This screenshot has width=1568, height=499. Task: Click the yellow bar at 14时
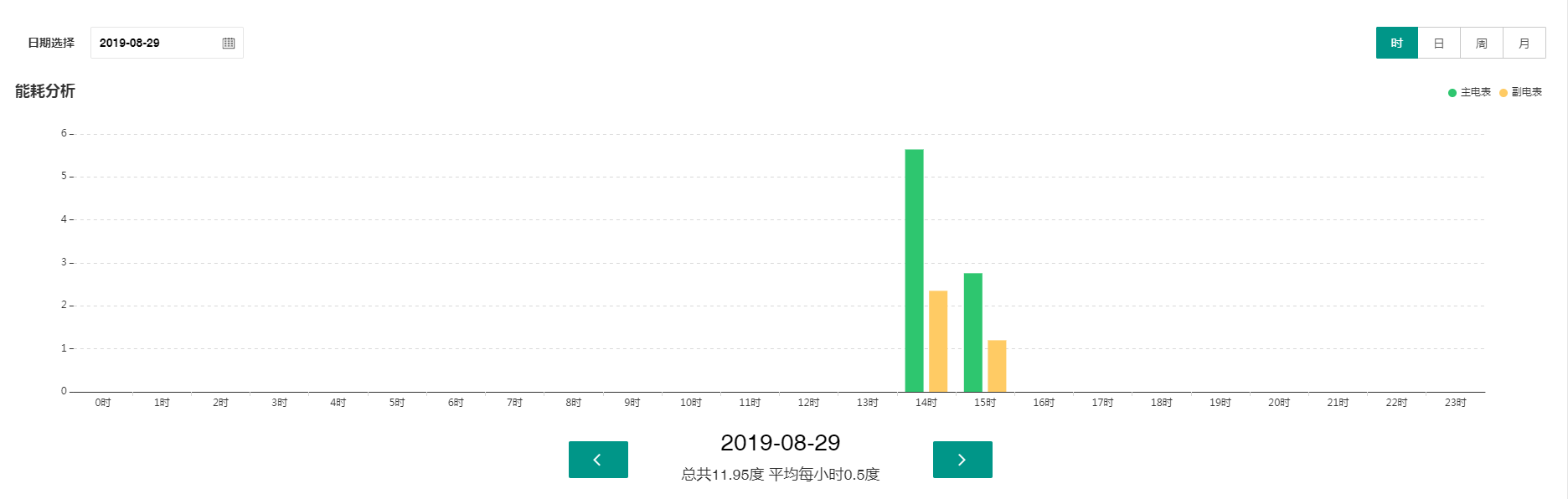(x=938, y=342)
